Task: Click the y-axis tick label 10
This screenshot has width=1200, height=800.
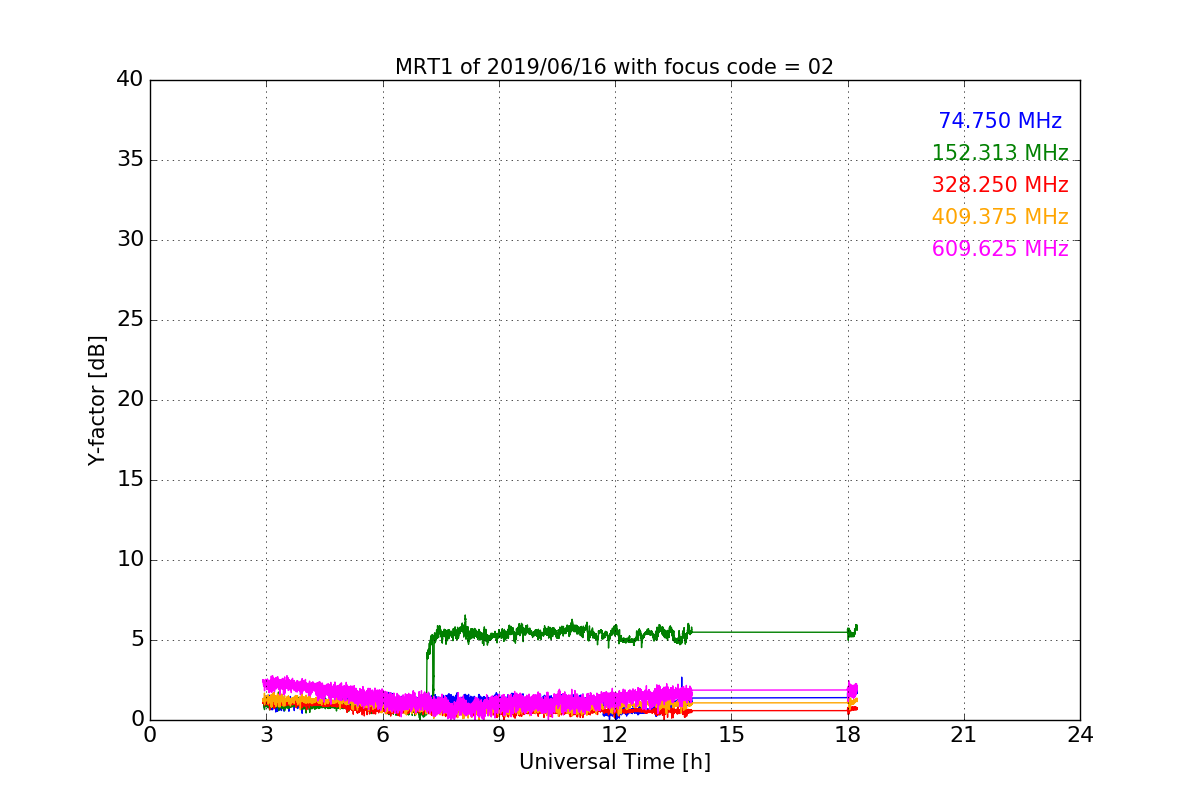Action: (x=130, y=560)
